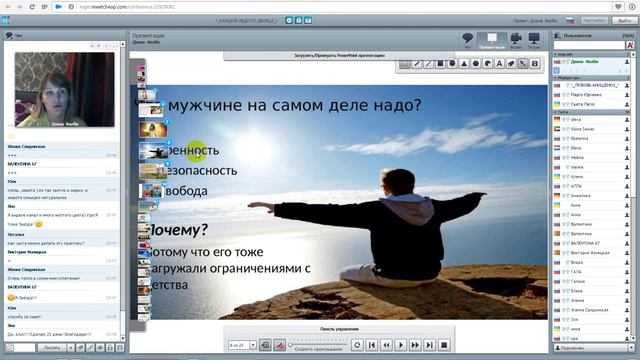Select the triangle shape tool
640x360 pixels.
pyautogui.click(x=464, y=64)
